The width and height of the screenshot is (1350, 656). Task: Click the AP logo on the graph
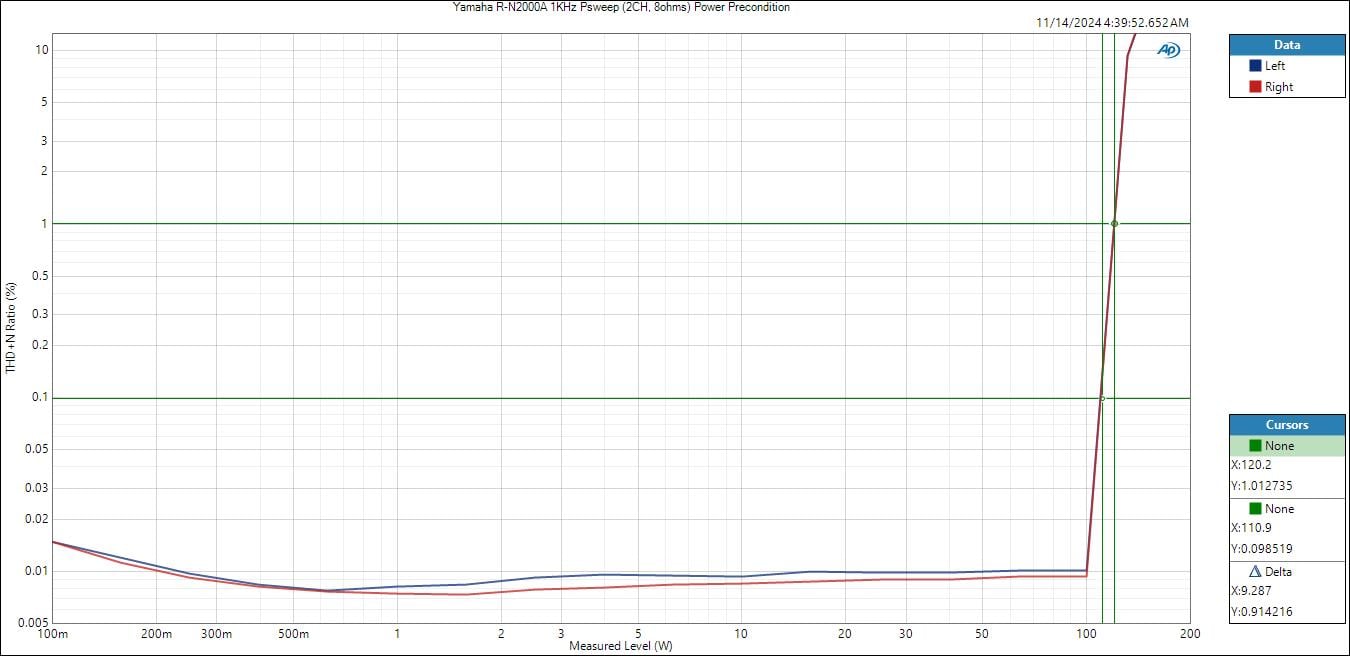pos(1168,50)
